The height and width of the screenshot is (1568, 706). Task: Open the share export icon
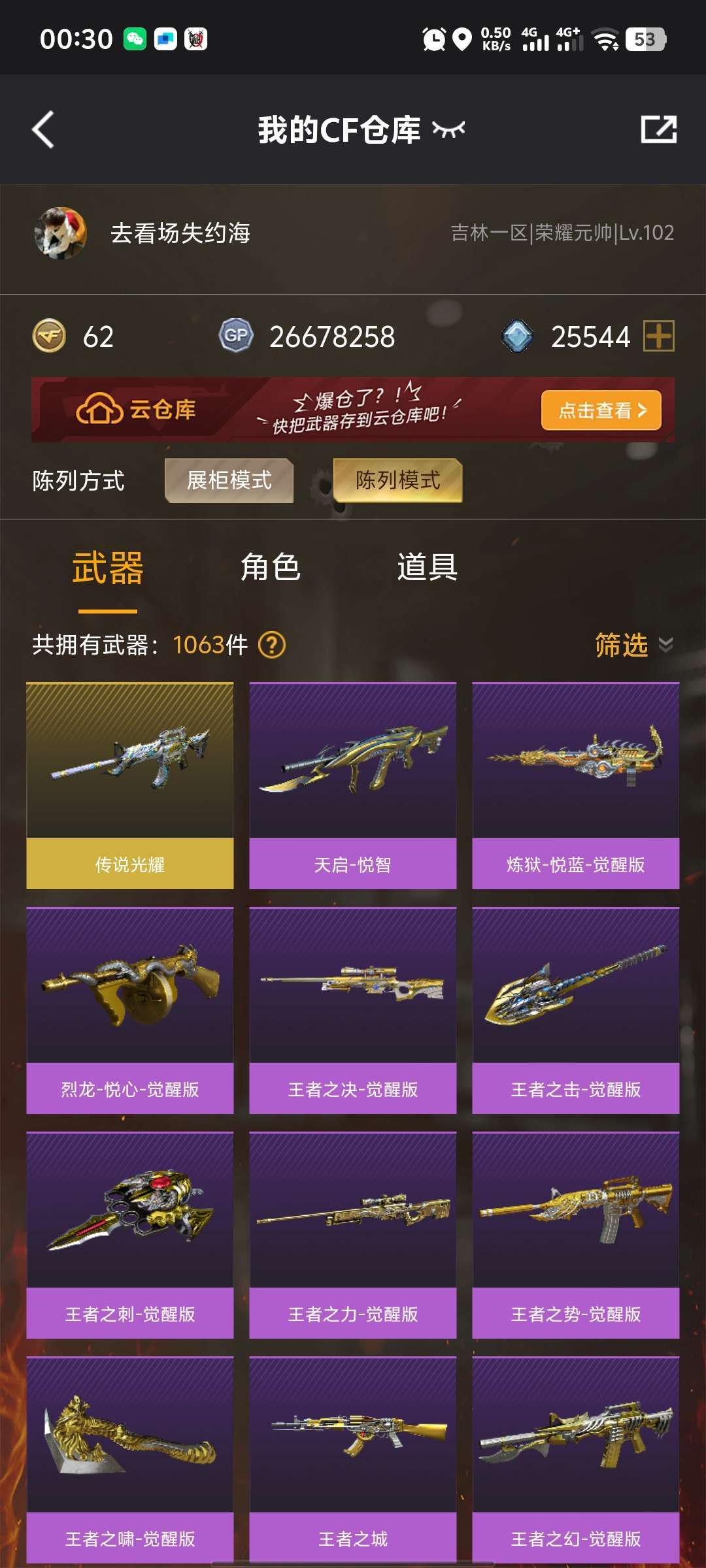click(x=658, y=129)
